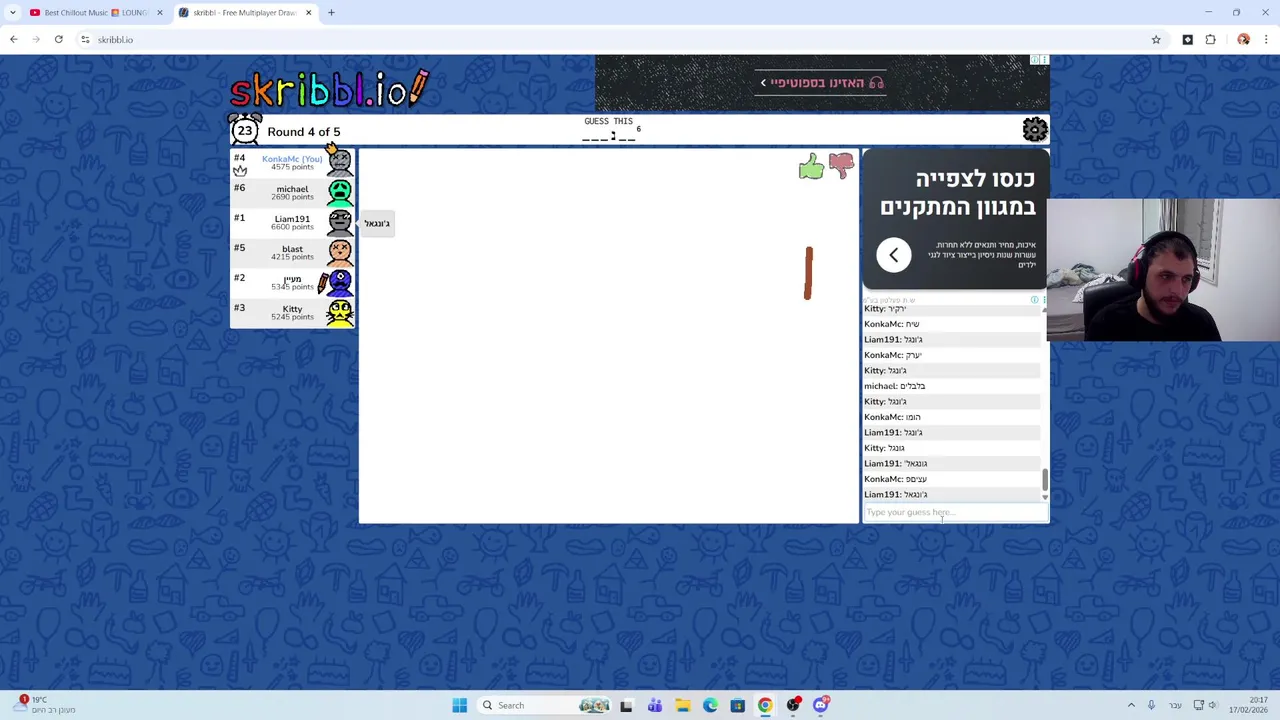Click Kitty's yellow avatar

tap(340, 312)
